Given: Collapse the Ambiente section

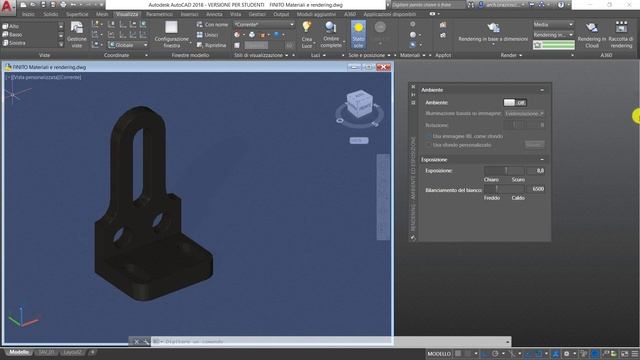Looking at the screenshot, I should (x=542, y=90).
